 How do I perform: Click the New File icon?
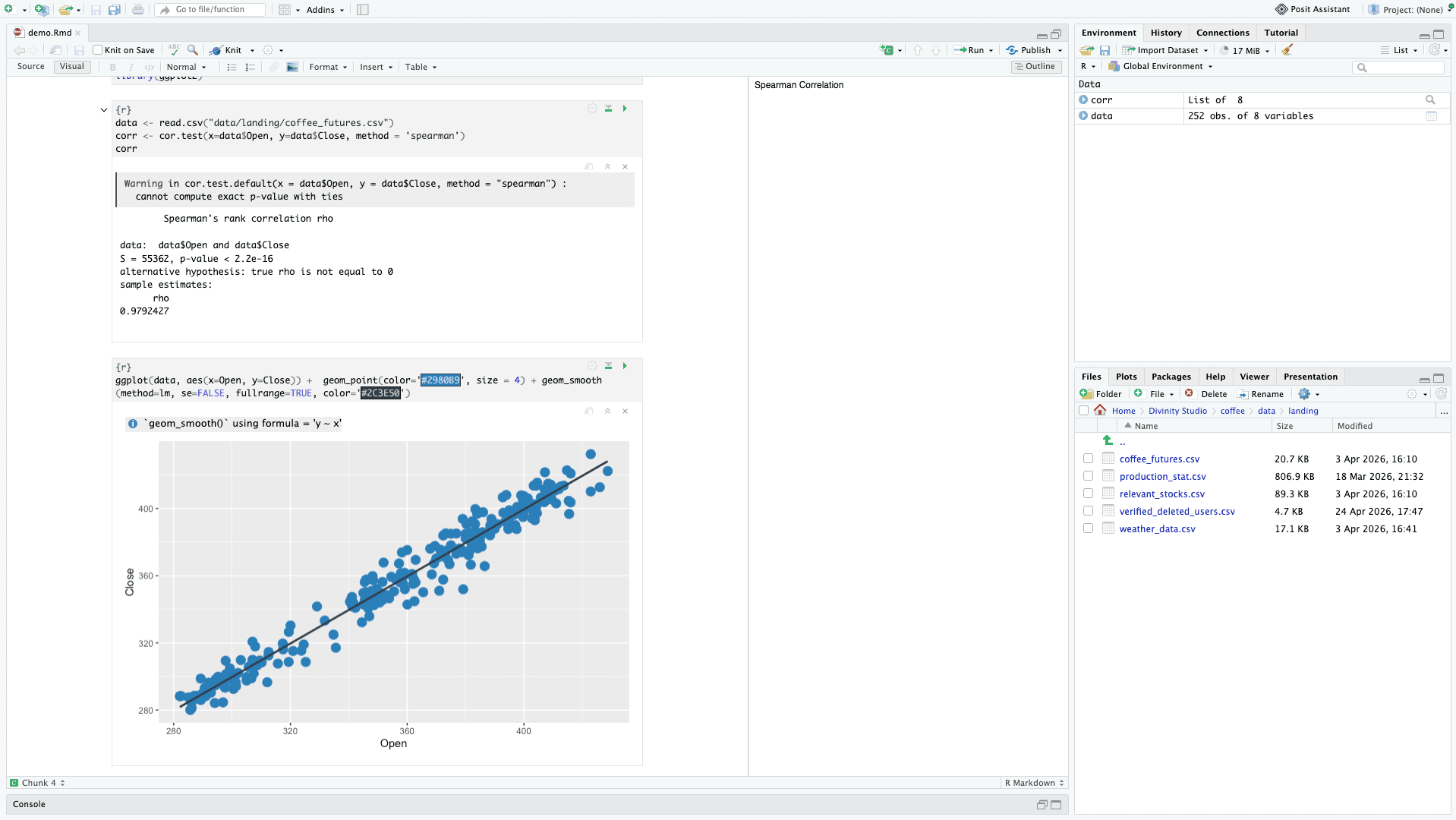8,9
